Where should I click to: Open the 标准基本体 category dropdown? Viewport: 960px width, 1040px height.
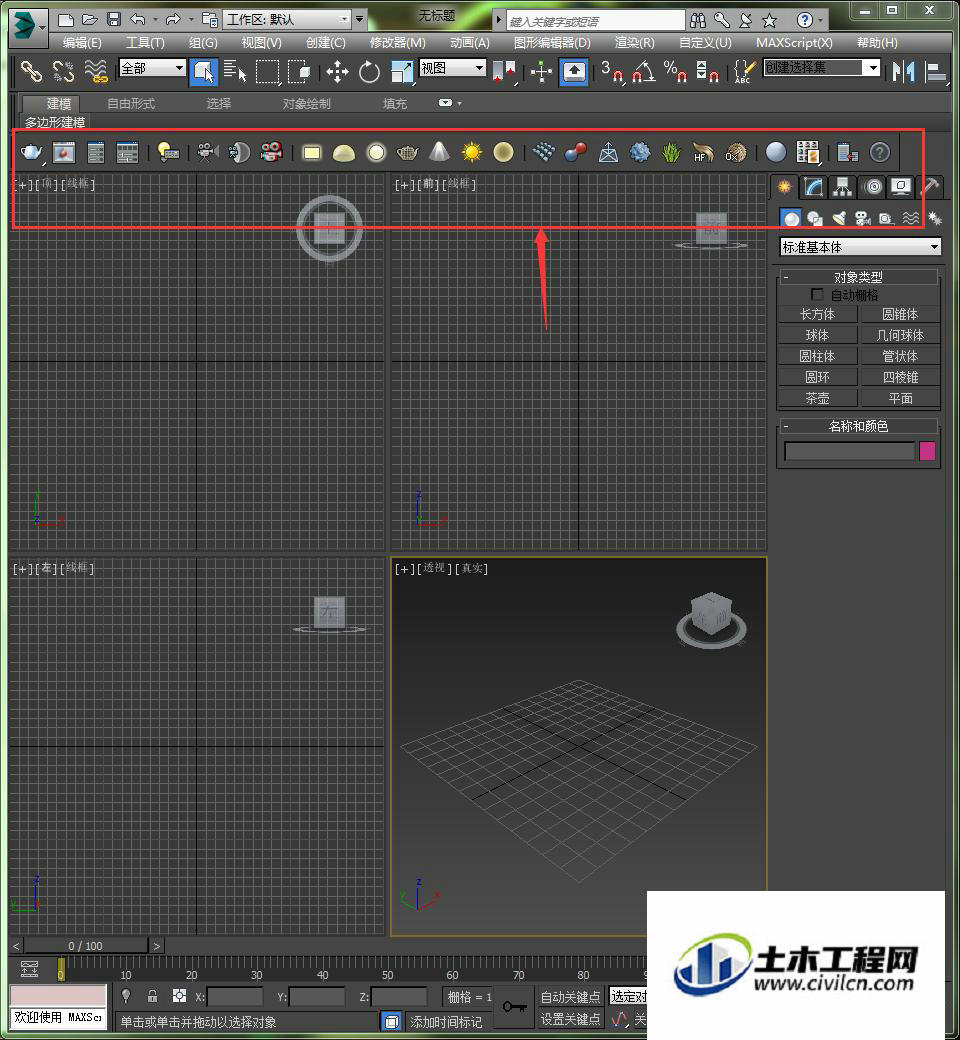(x=860, y=247)
